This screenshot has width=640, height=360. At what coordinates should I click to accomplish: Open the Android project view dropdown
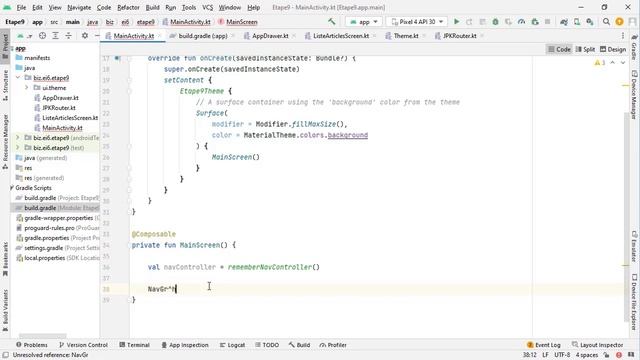tap(24, 36)
